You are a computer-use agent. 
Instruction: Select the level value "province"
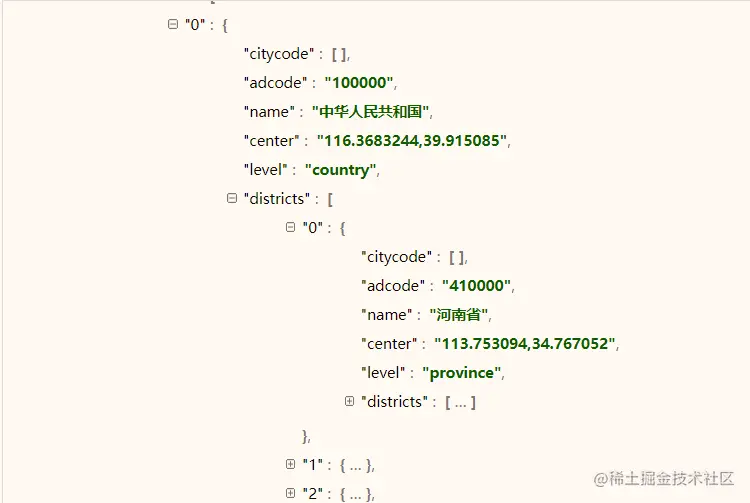[x=462, y=372]
